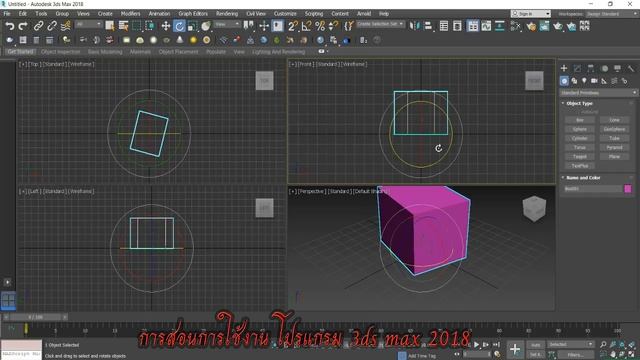Open the Display panel tab
Screen dimensions: 640x360
pyautogui.click(x=618, y=68)
